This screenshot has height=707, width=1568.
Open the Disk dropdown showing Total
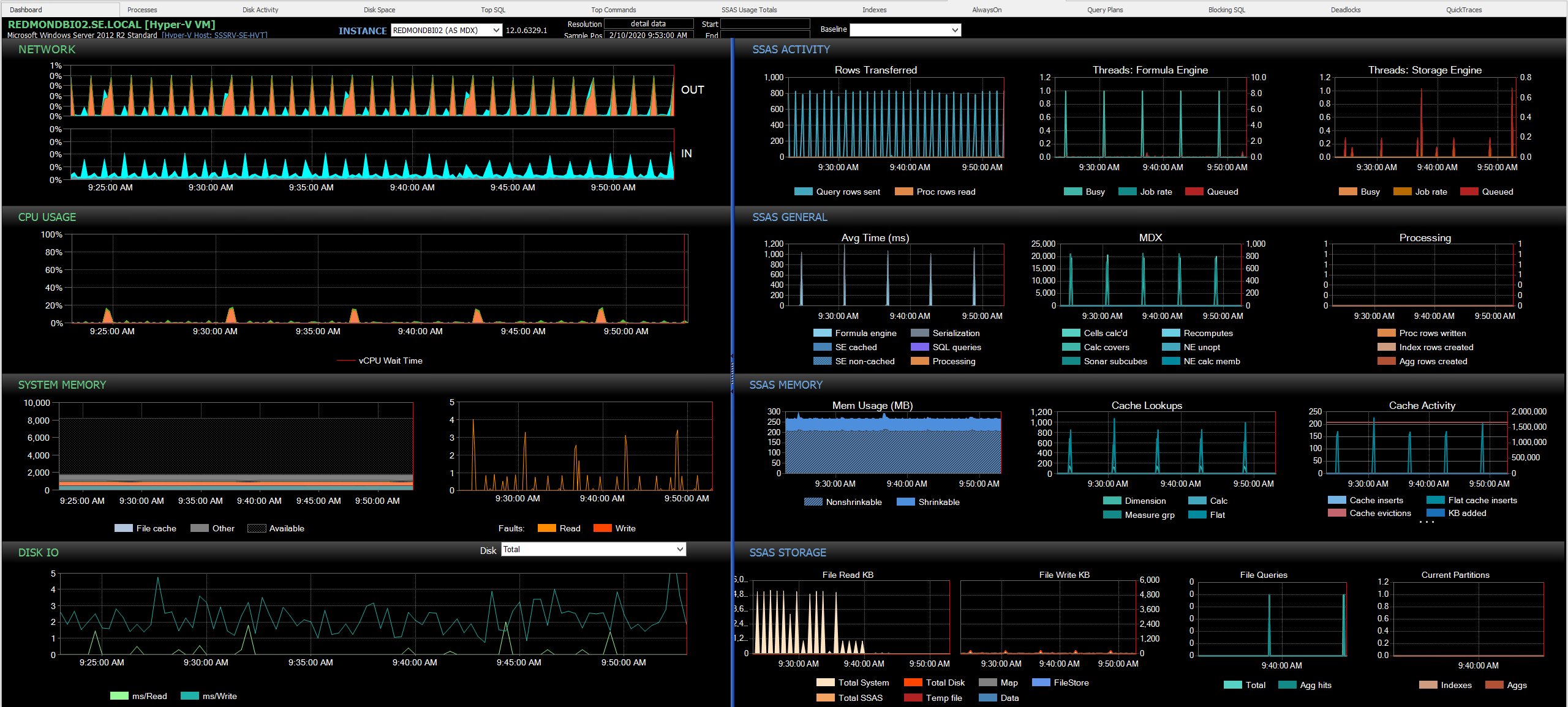pos(592,549)
